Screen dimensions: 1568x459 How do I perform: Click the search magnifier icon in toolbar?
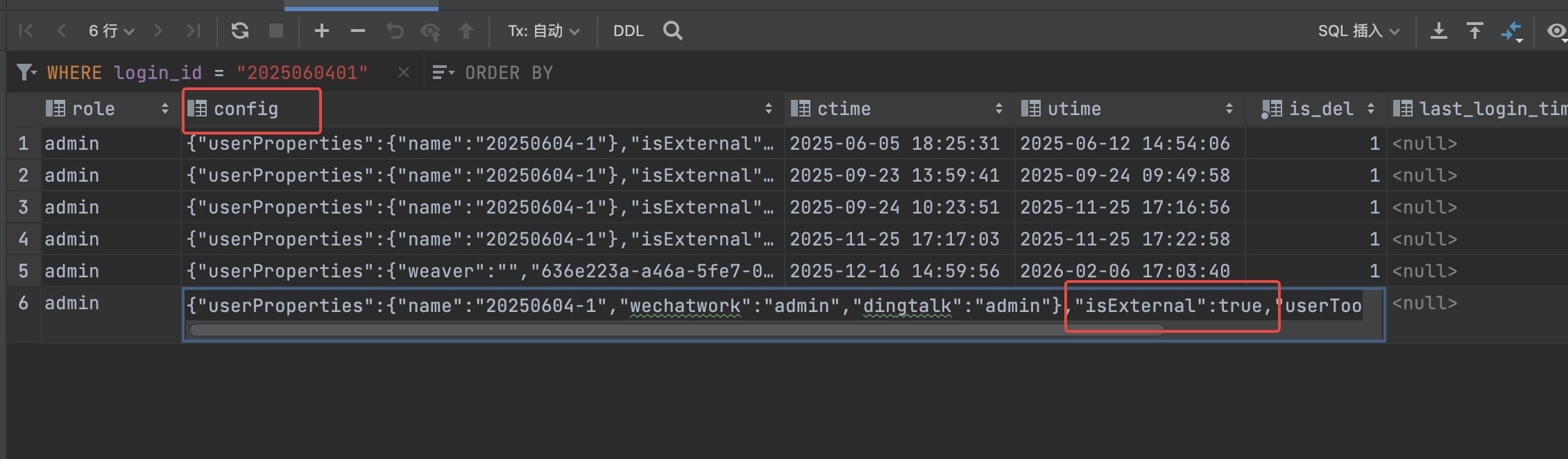pos(672,31)
